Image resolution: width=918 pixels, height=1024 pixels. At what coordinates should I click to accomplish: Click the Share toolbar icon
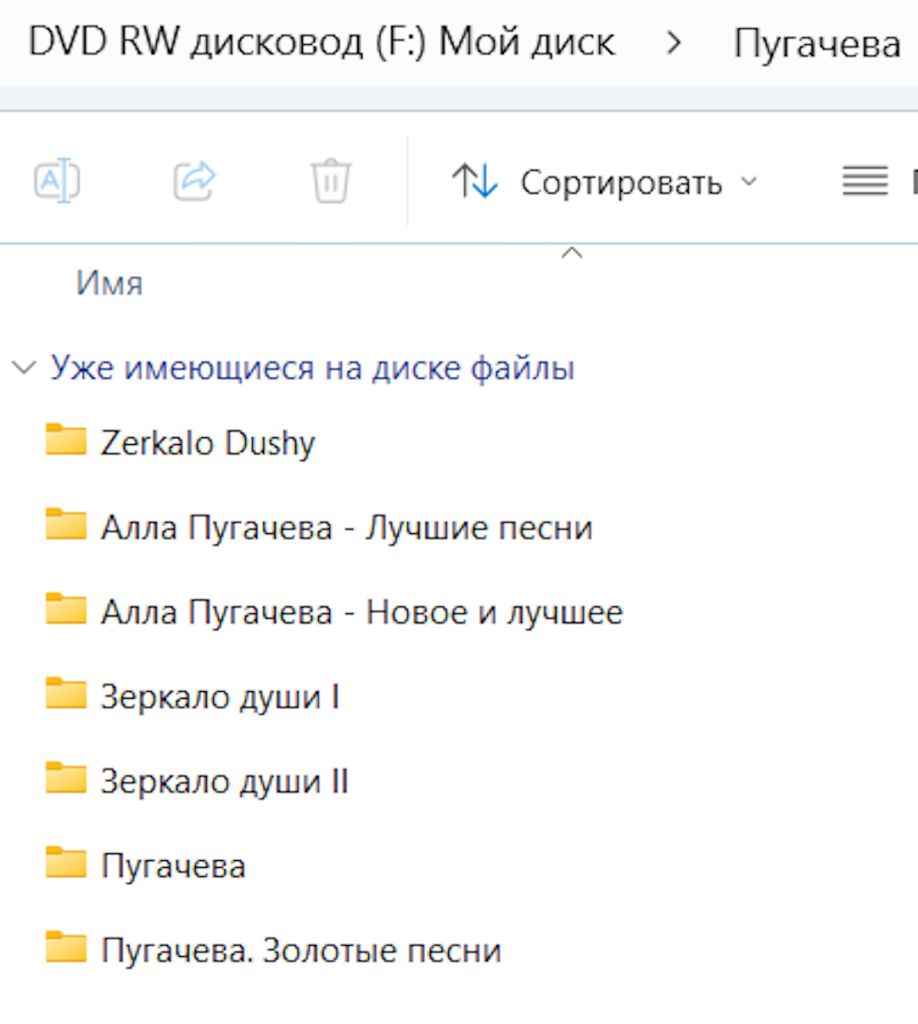tap(194, 181)
